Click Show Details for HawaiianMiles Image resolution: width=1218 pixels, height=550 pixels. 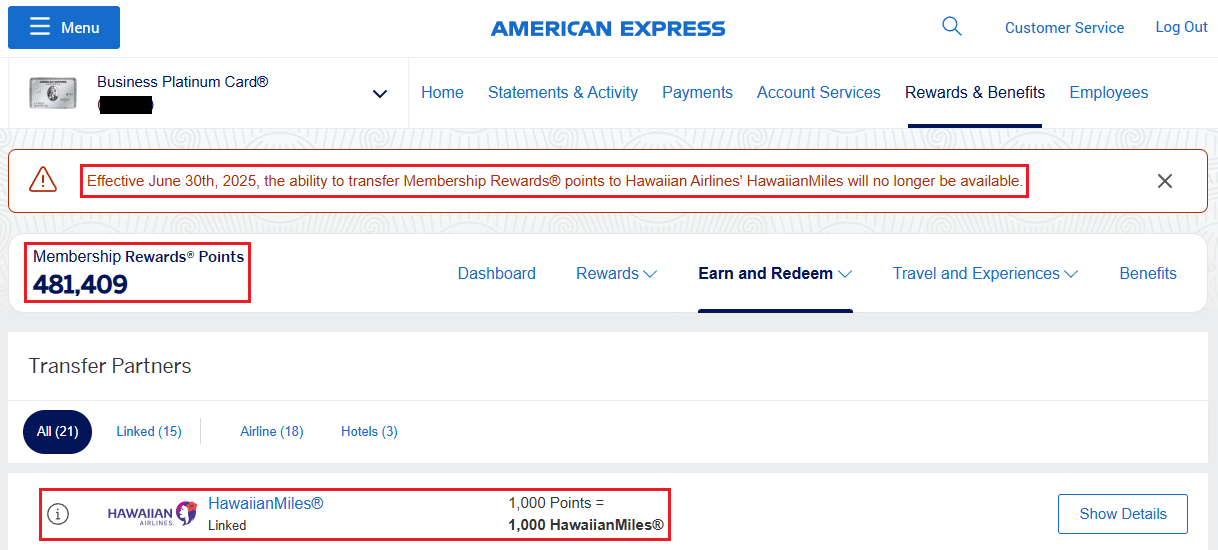[1123, 514]
